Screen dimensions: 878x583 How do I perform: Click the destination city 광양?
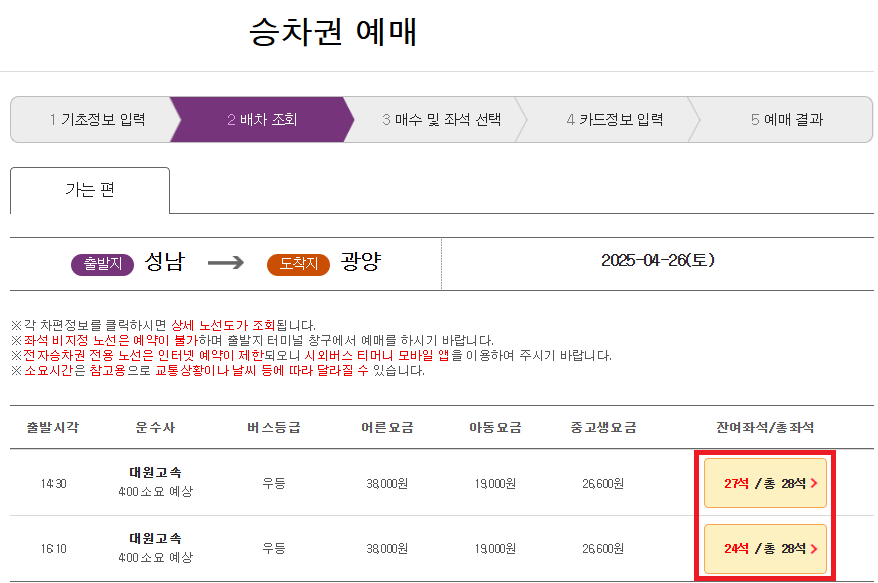[x=361, y=262]
